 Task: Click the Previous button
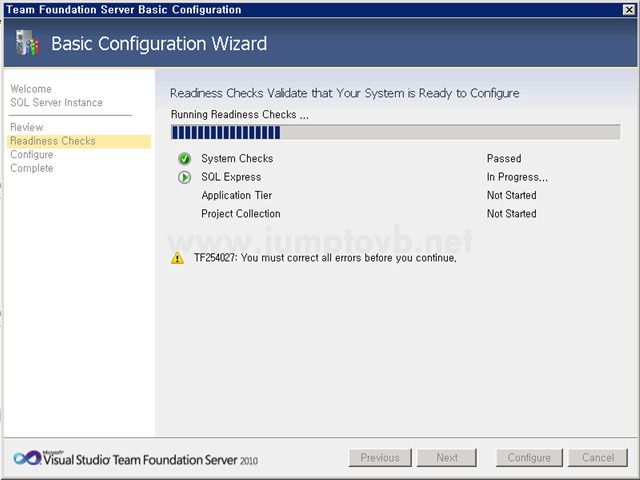[x=380, y=458]
